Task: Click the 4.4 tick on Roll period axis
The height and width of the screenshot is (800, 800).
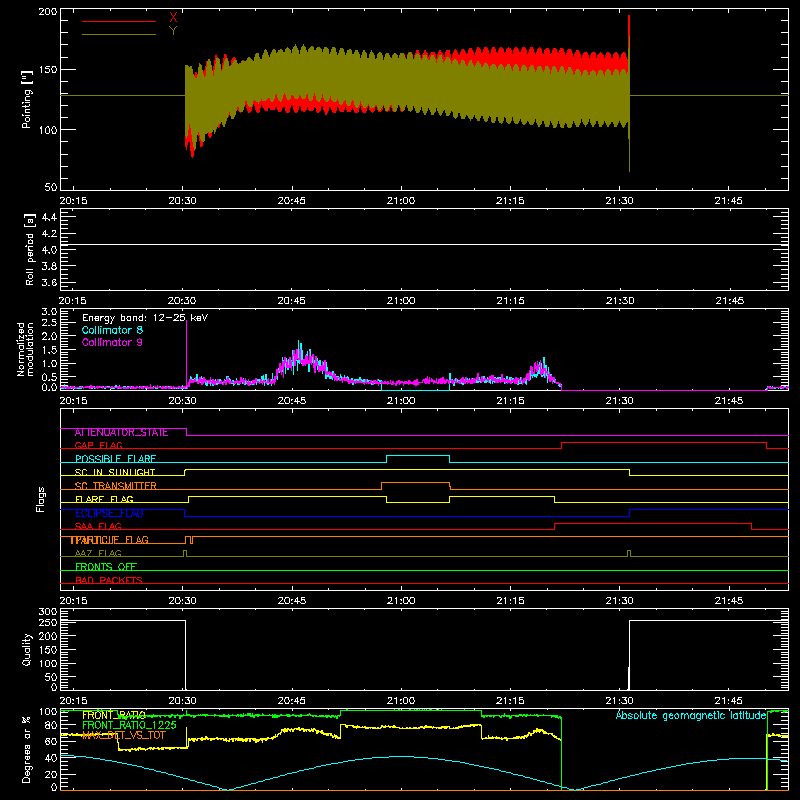Action: tap(49, 217)
